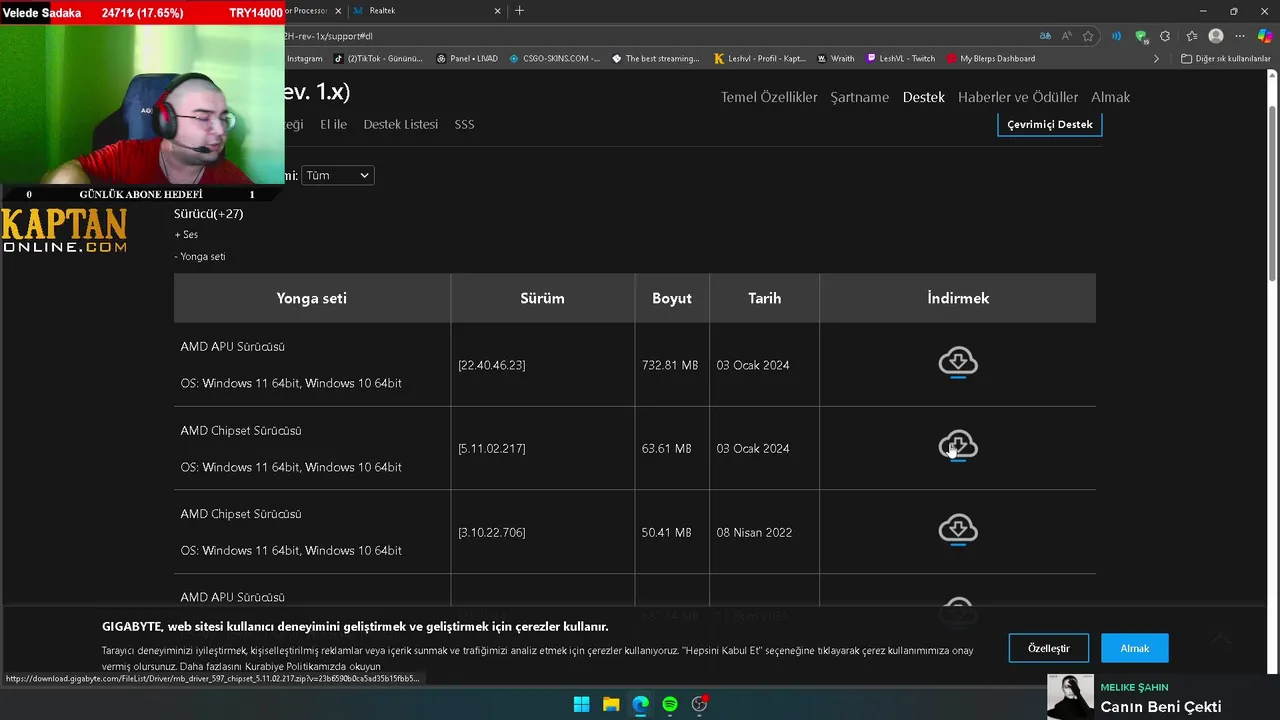Show more bookmarks overflow chevron
This screenshot has width=1280, height=720.
click(1156, 59)
